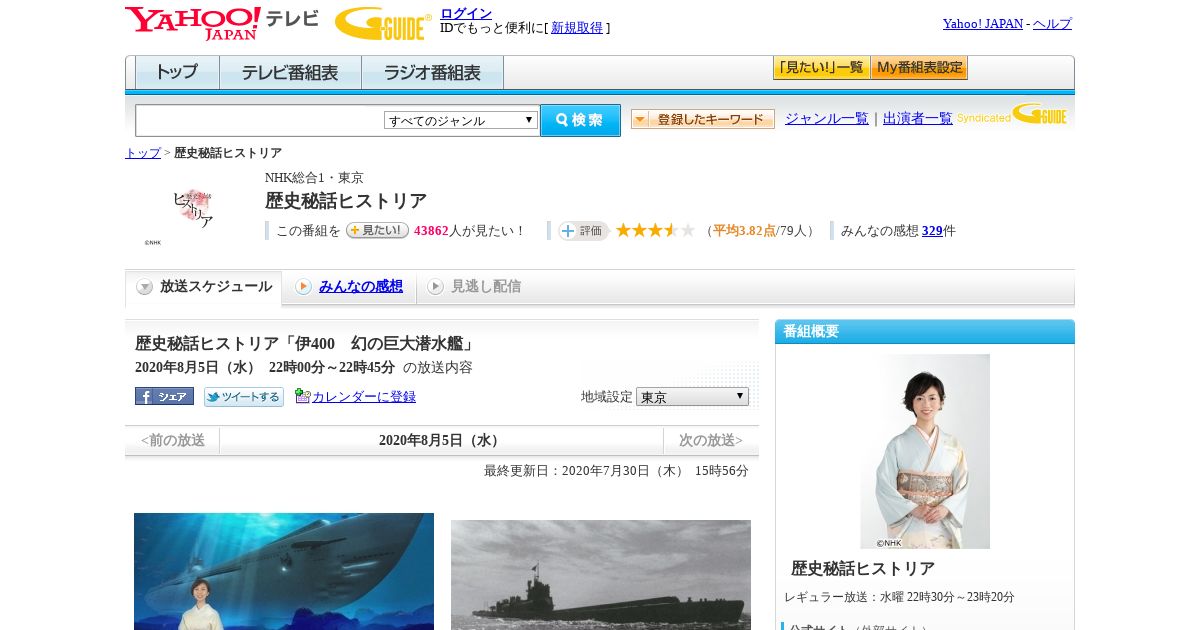This screenshot has width=1200, height=630.
Task: Click the NHK総合1・東京 channel text
Action: [314, 177]
